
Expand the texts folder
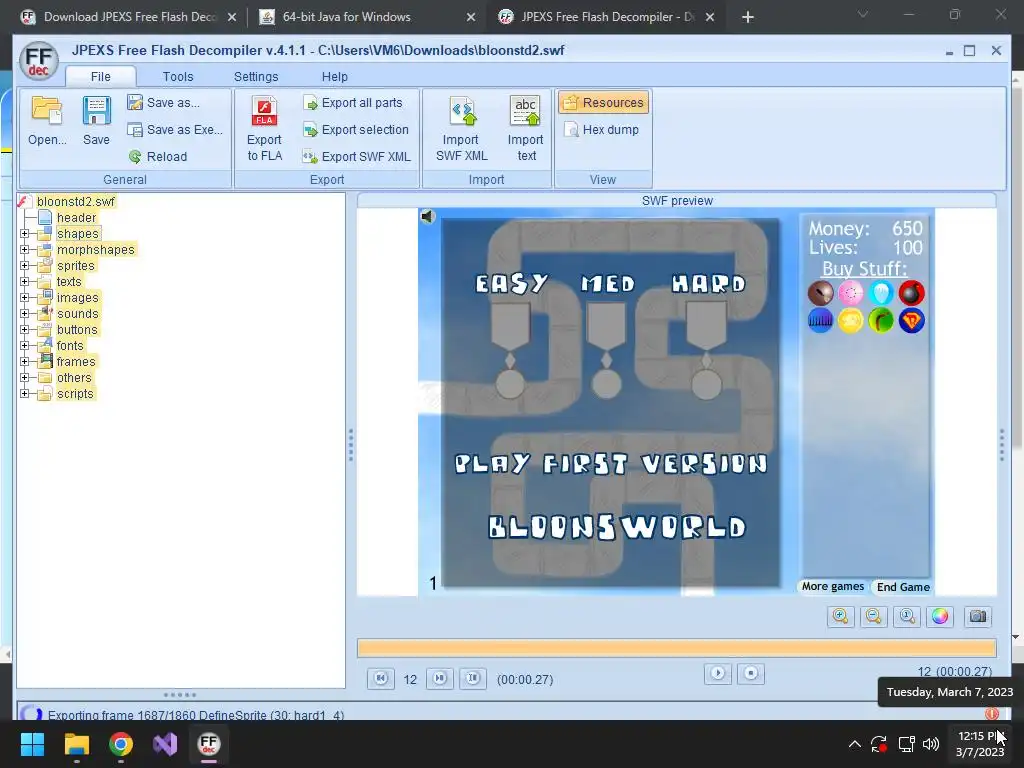point(24,281)
